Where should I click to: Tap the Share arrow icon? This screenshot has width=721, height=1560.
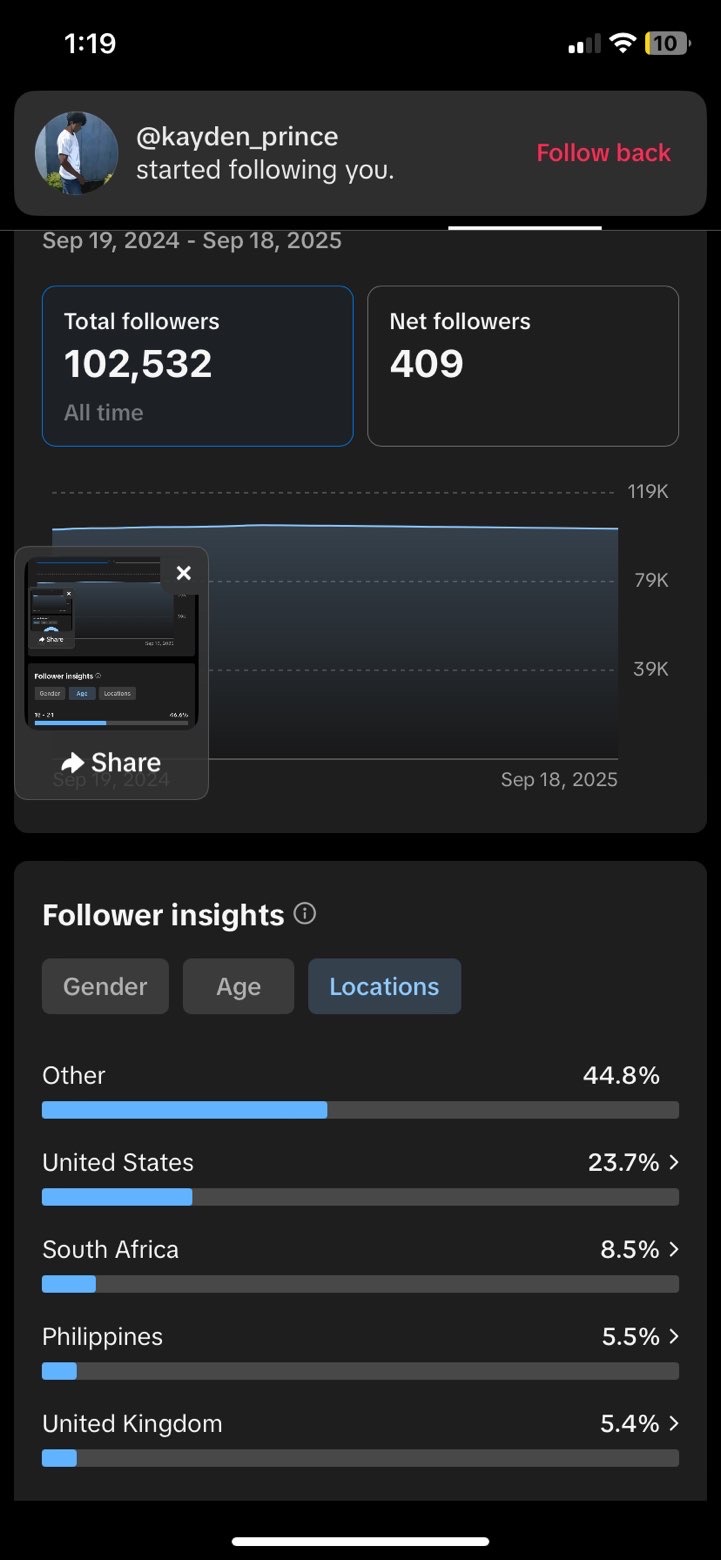[x=72, y=763]
